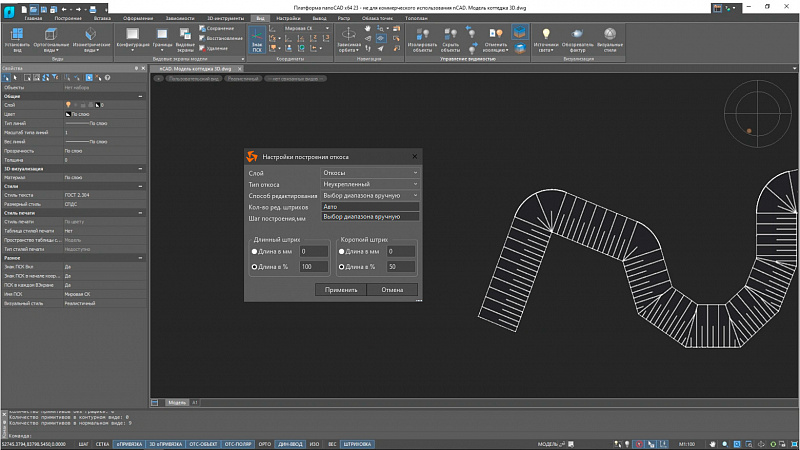Viewport: 800px width, 450px height.
Task: Toggle the Знак ПСК button
Action: pos(257,39)
